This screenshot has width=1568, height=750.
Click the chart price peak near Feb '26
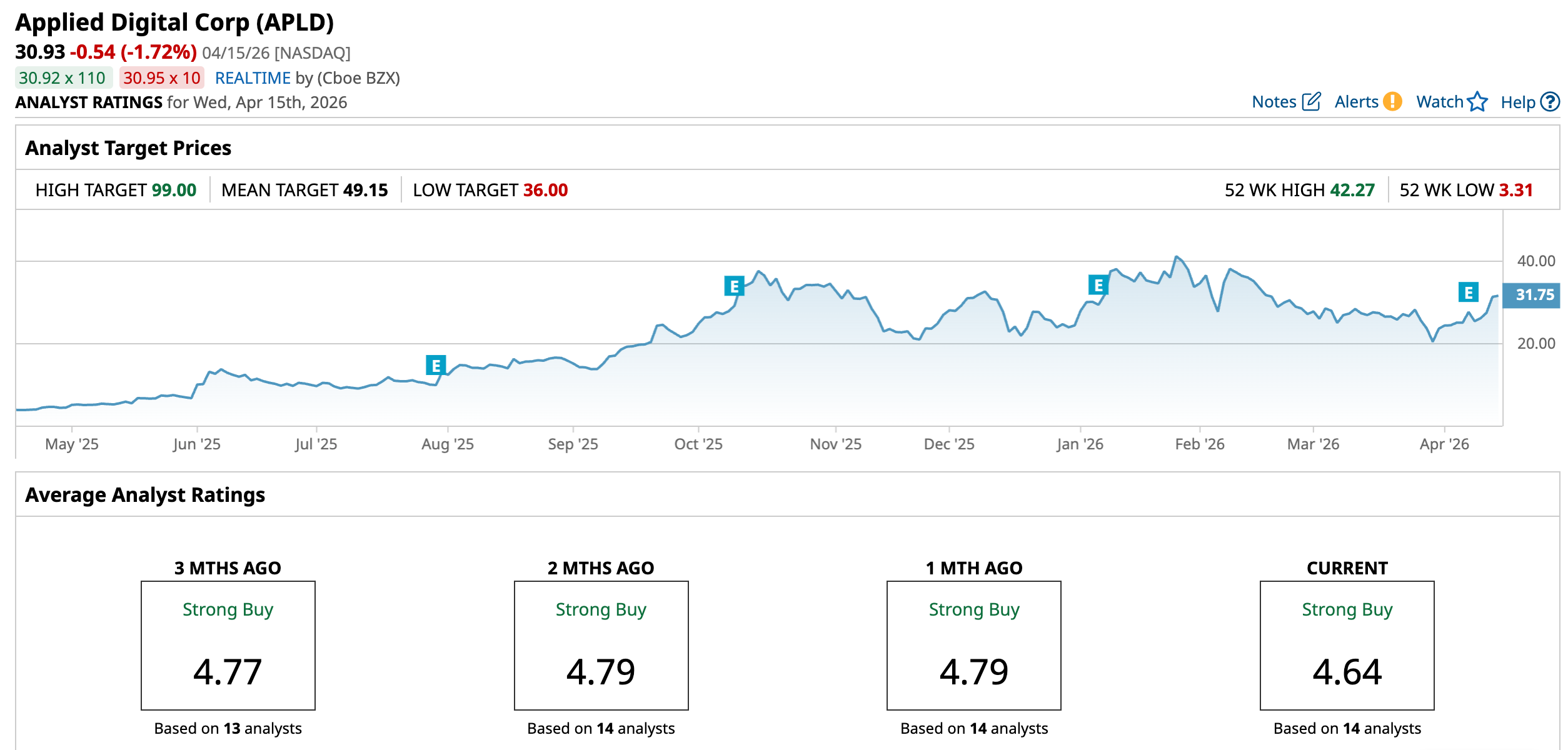pyautogui.click(x=1176, y=257)
